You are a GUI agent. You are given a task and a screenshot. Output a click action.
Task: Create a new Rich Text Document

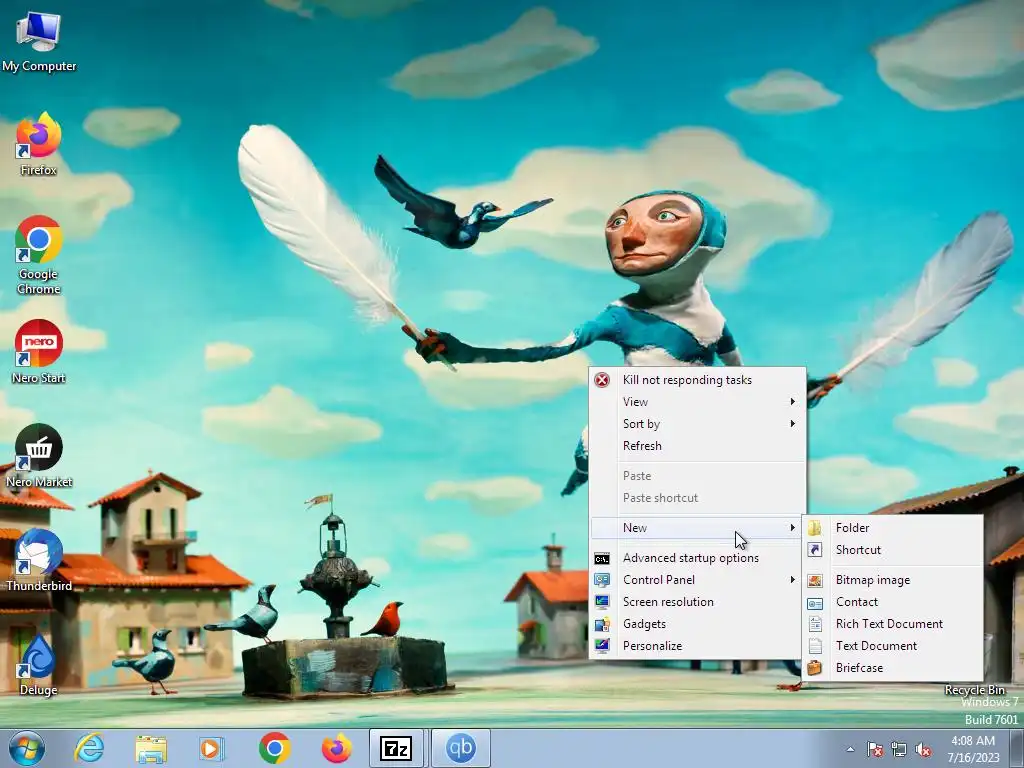tap(892, 624)
